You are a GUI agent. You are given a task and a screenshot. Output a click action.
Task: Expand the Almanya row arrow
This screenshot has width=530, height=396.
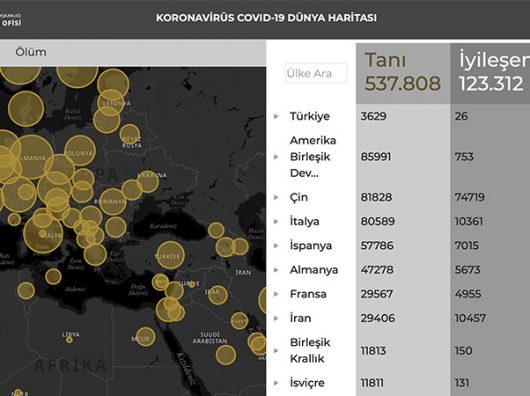point(276,270)
